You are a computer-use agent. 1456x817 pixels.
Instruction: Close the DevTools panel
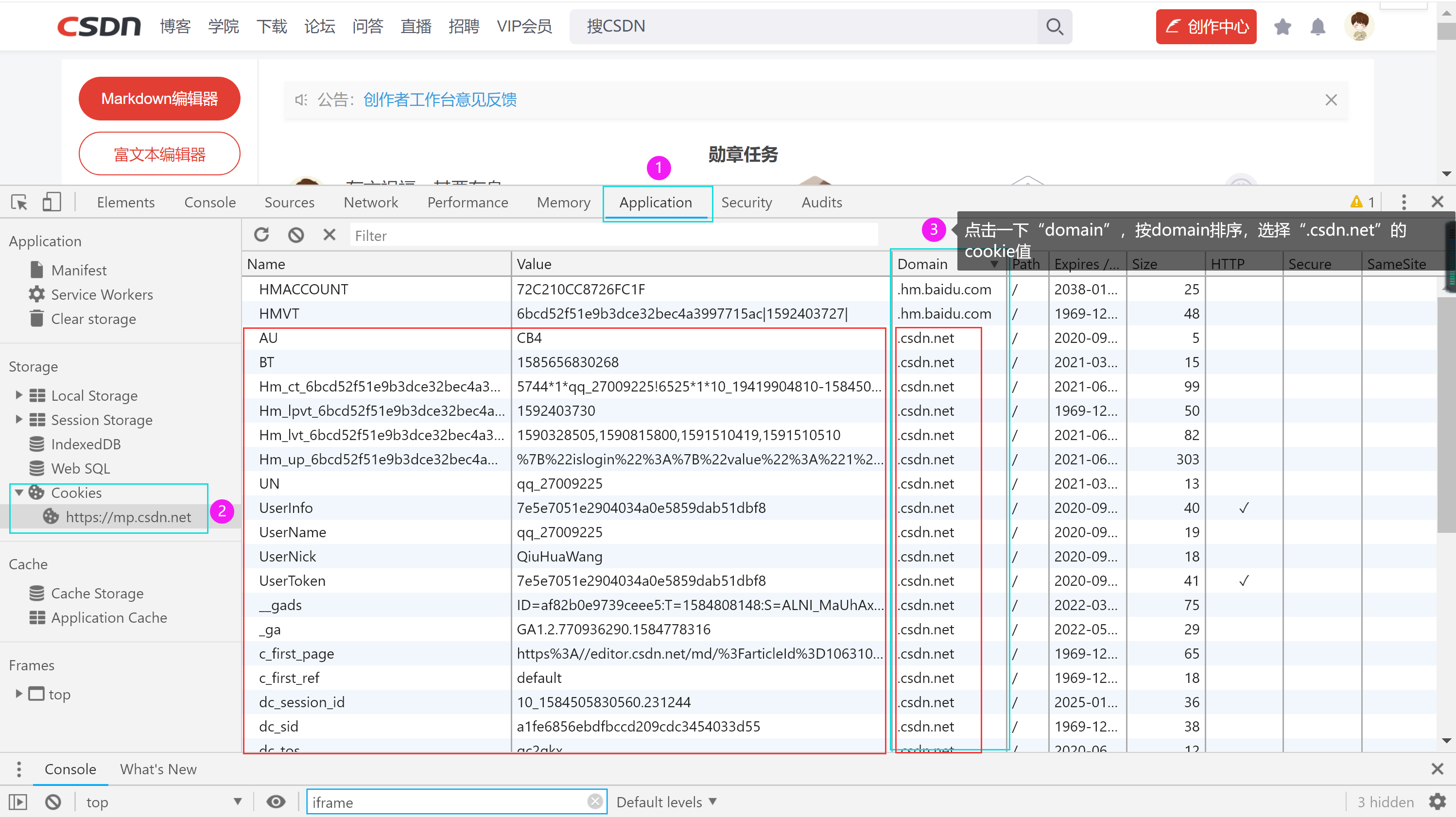tap(1438, 202)
